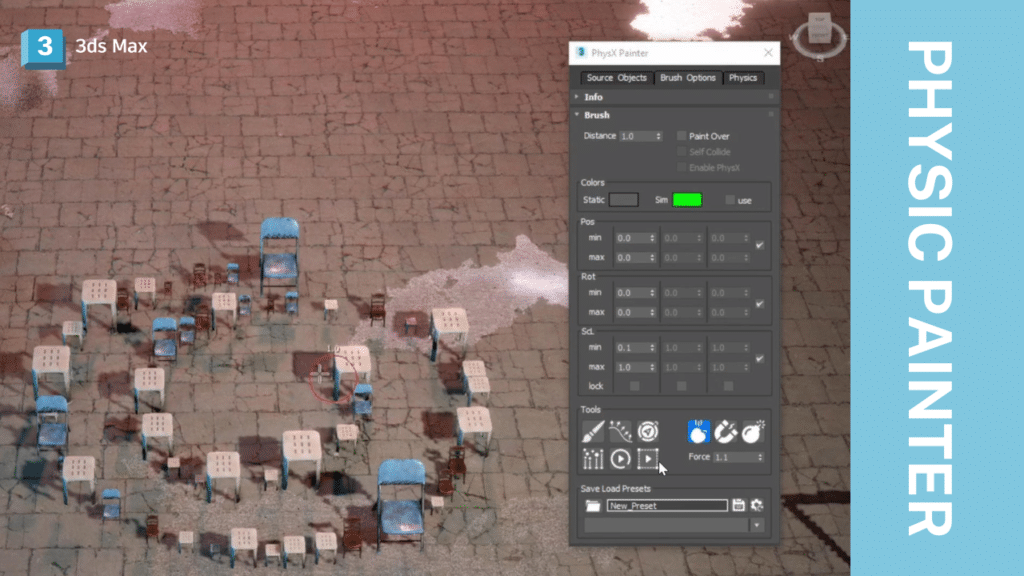1024x576 pixels.
Task: Uncheck the Scl group checkbox
Action: pyautogui.click(x=760, y=359)
